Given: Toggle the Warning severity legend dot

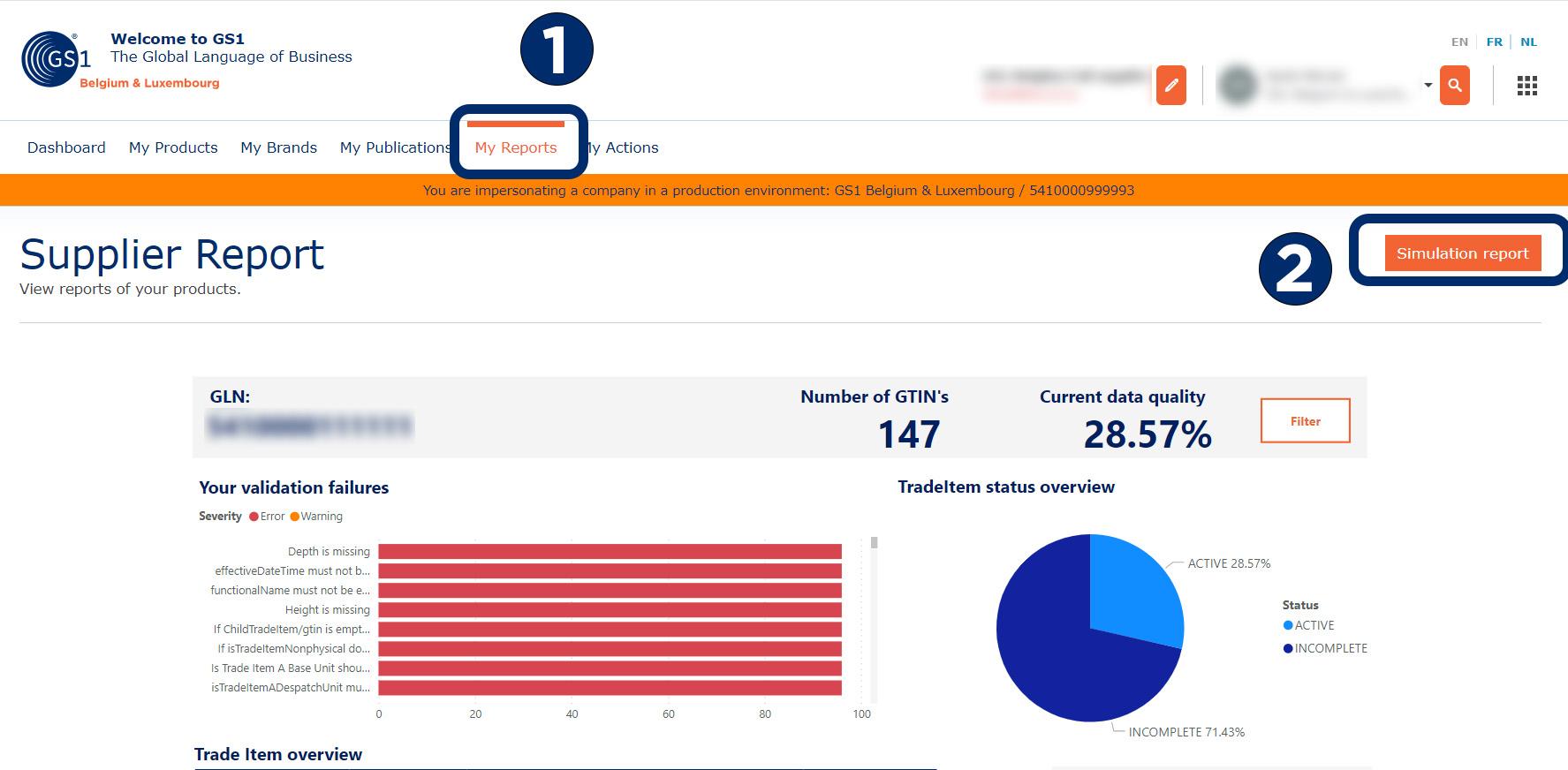Looking at the screenshot, I should [295, 517].
